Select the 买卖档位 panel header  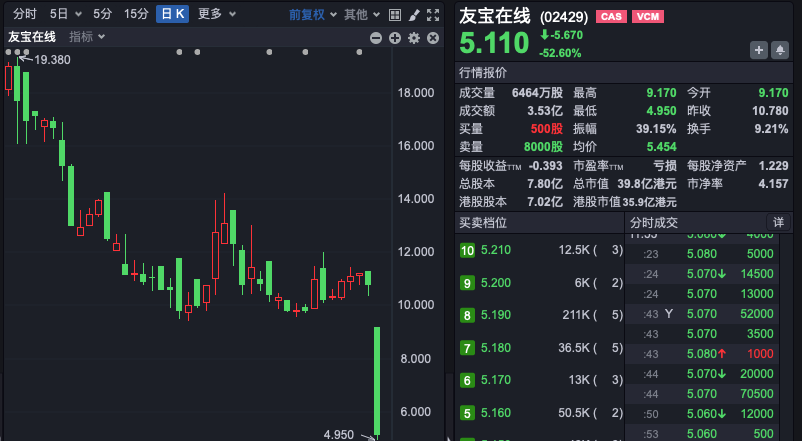click(483, 223)
